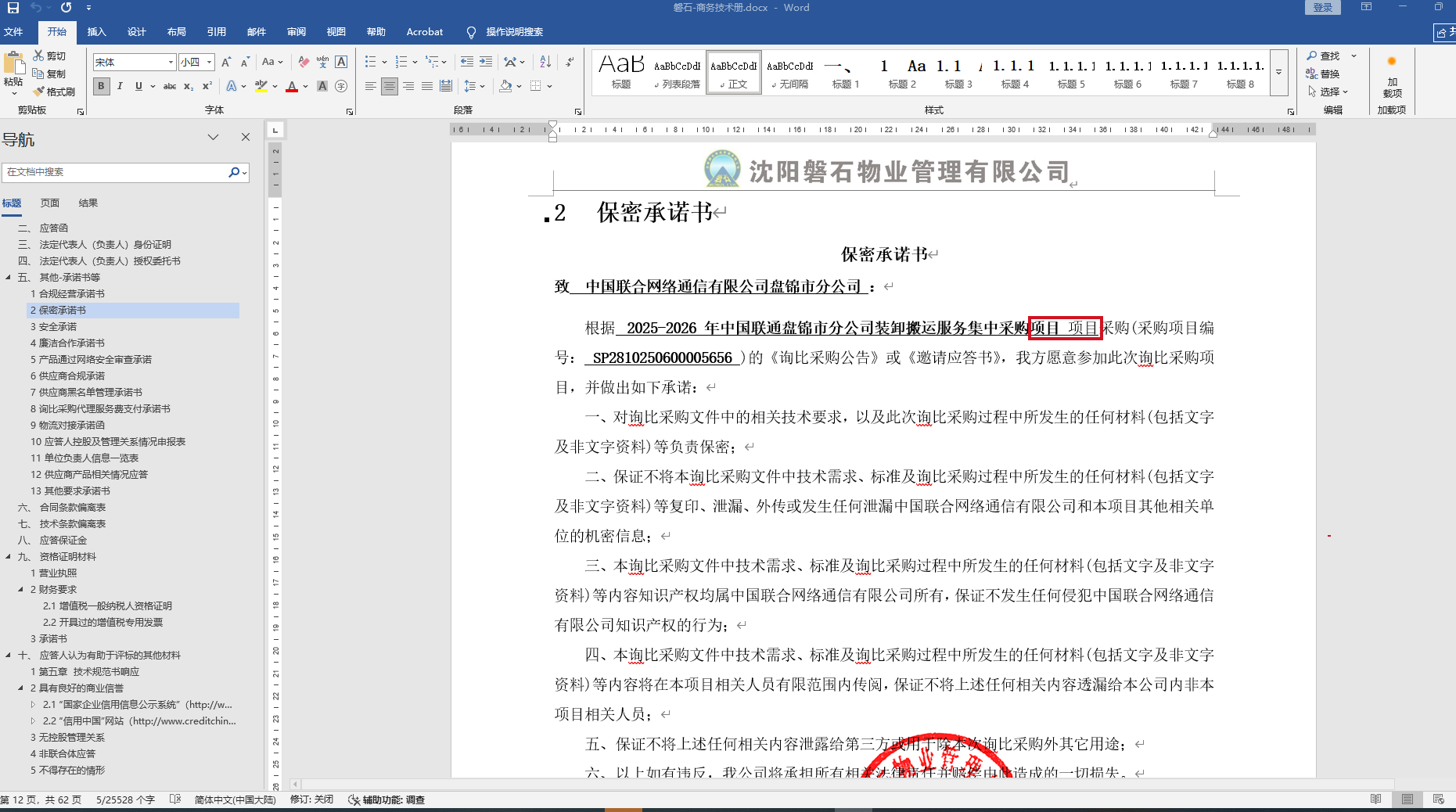The height and width of the screenshot is (812, 1456).
Task: Activate the Format Painter (格式刷) brush
Action: [38, 92]
